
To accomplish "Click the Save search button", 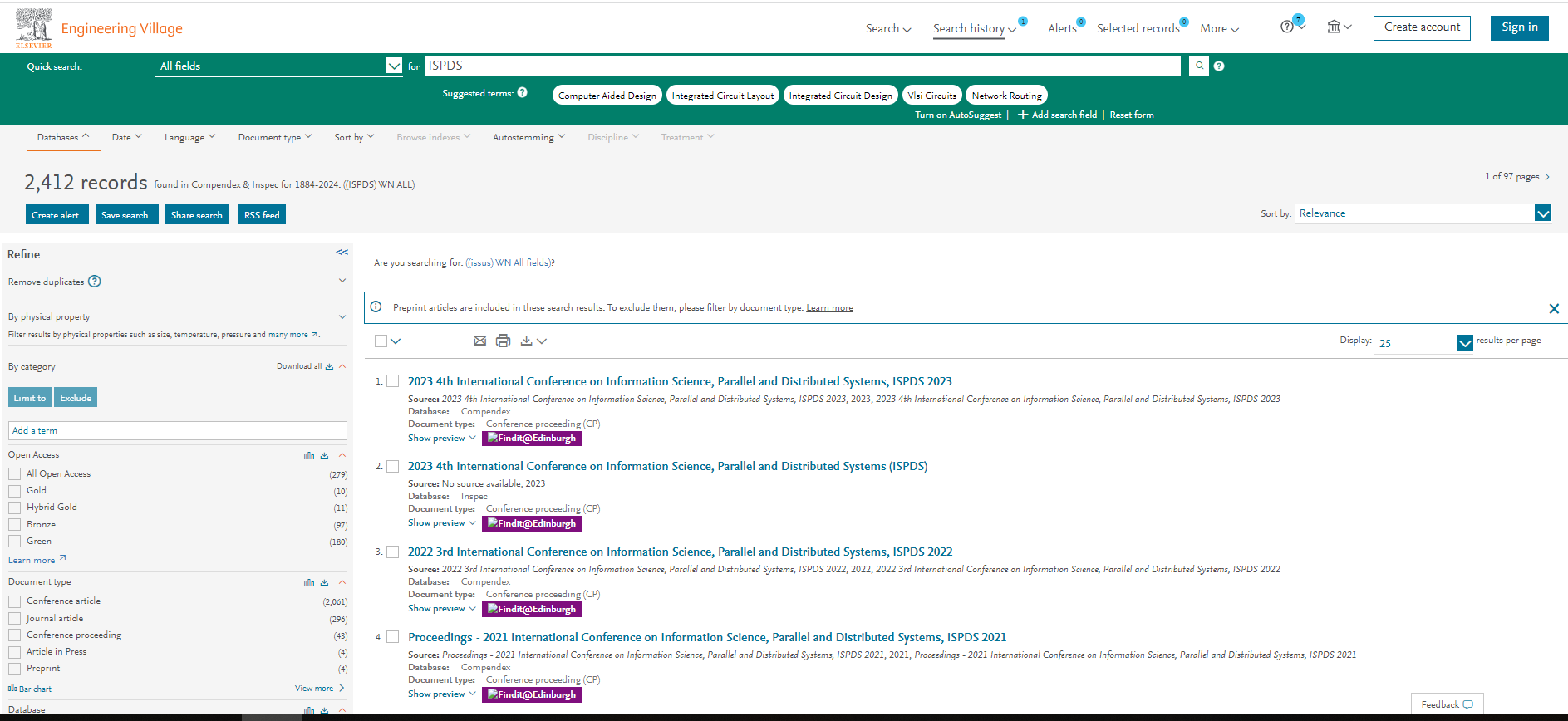I will coord(125,215).
